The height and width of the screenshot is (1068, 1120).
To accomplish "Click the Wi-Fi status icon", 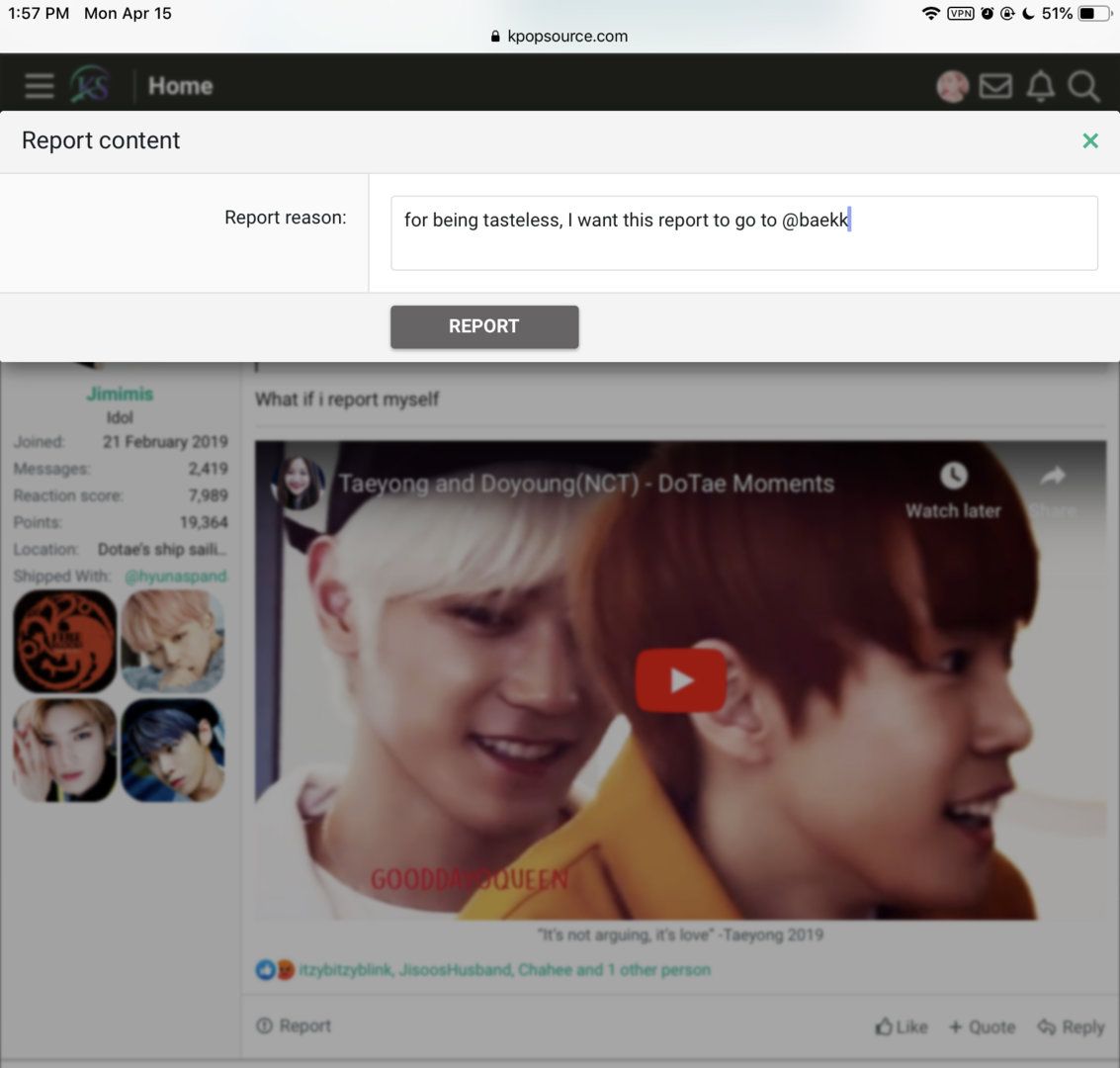I will point(931,14).
